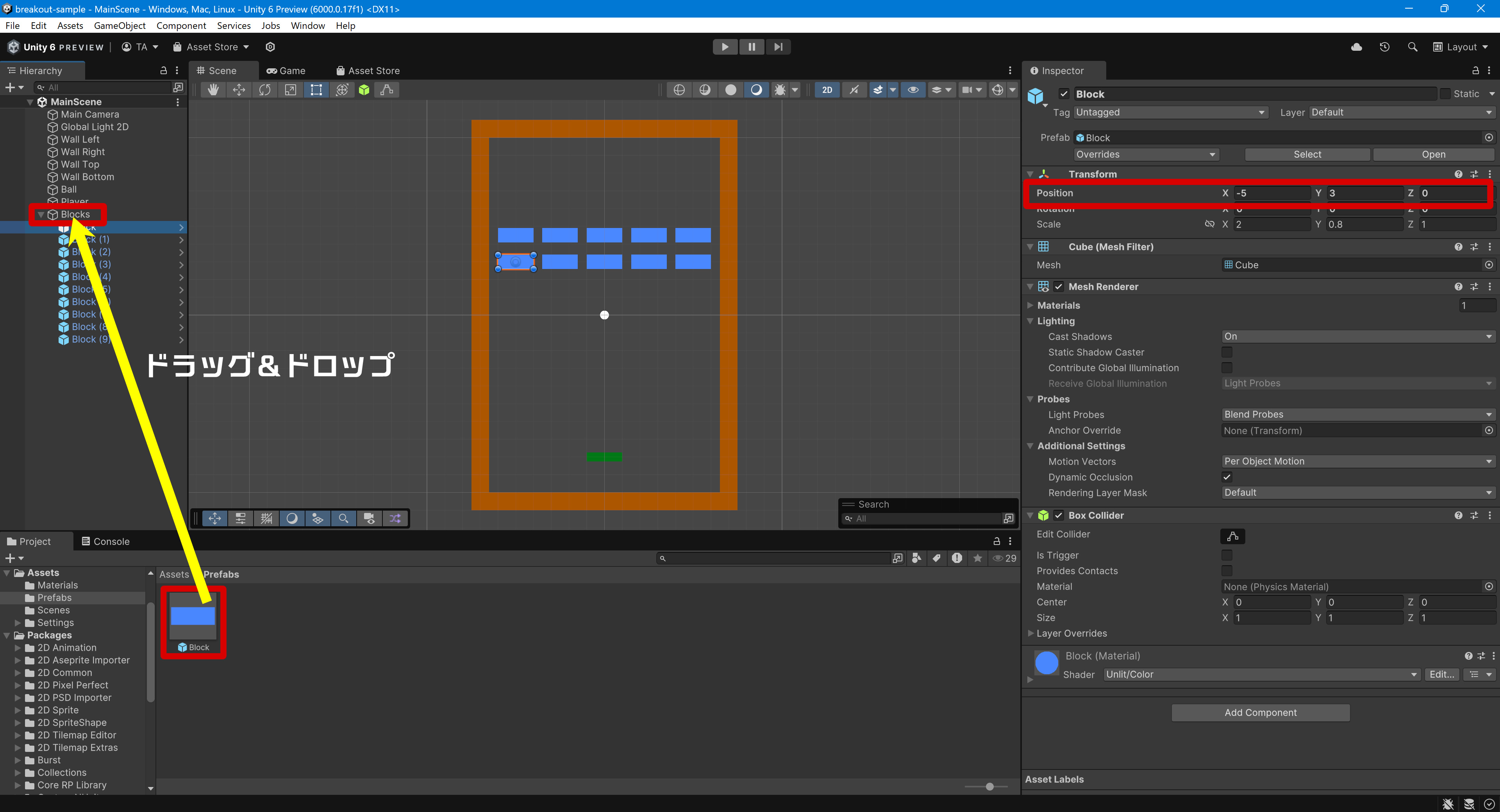The height and width of the screenshot is (812, 1500).
Task: Enable the Provides Contacts checkbox
Action: pyautogui.click(x=1226, y=571)
